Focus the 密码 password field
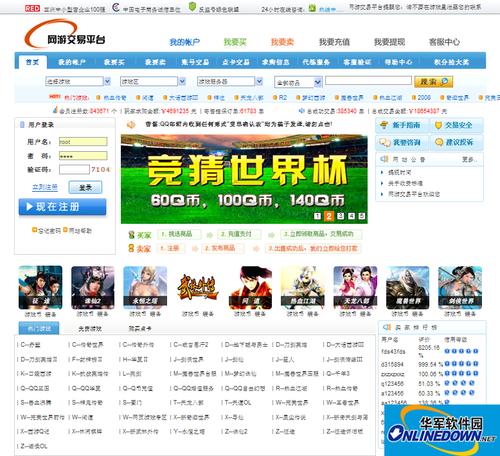Viewport: 500px width, 456px height. pos(83,156)
